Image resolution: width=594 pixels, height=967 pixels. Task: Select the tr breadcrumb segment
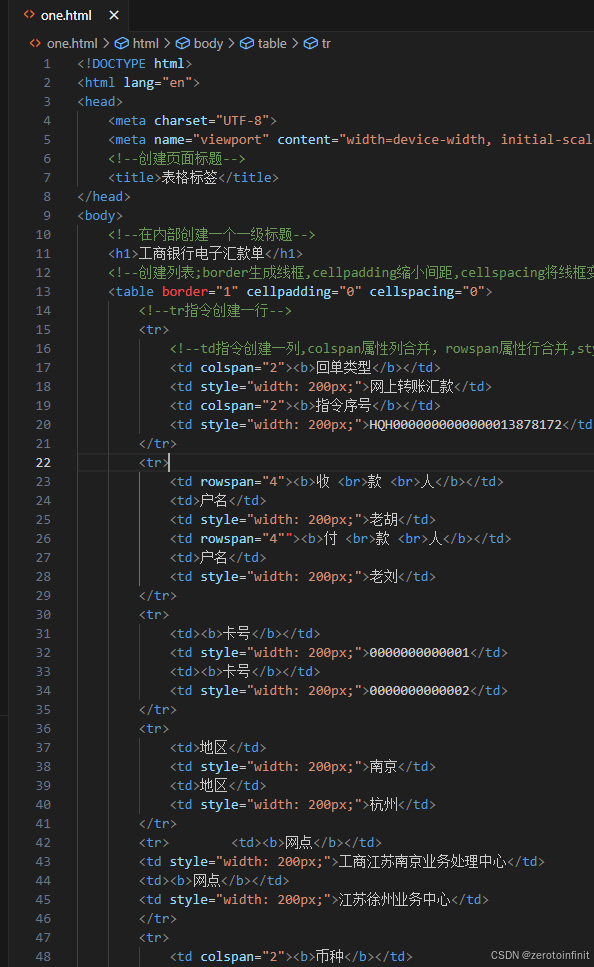326,43
